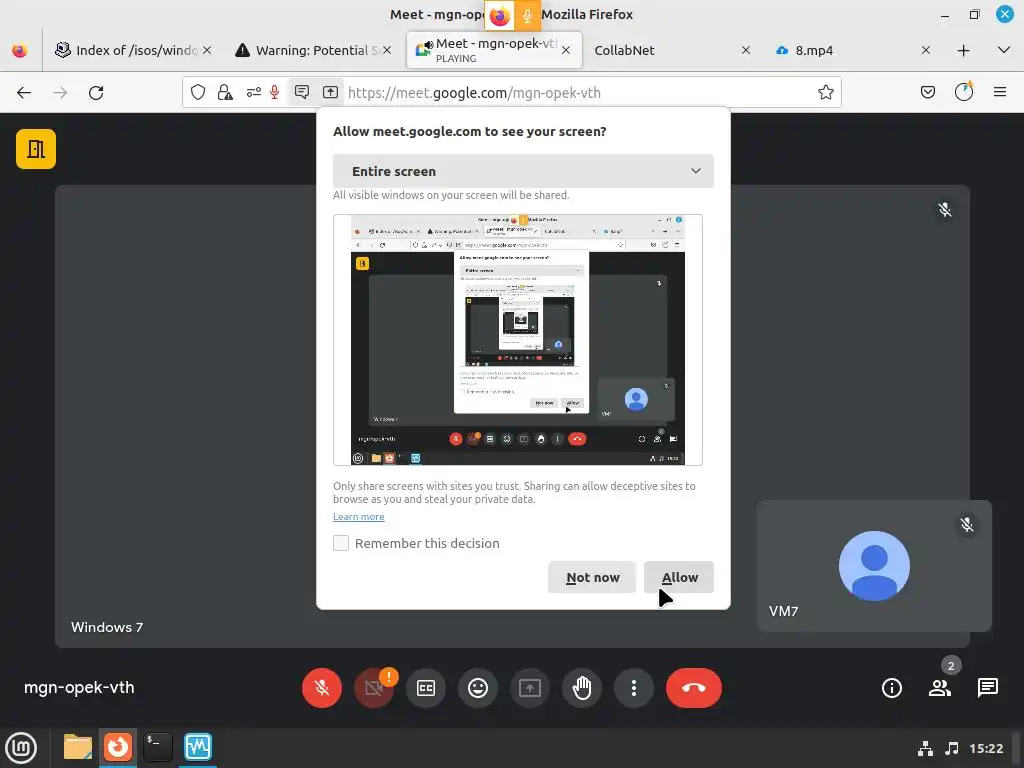The height and width of the screenshot is (768, 1024).
Task: Open the site permissions icon
Action: [253, 93]
